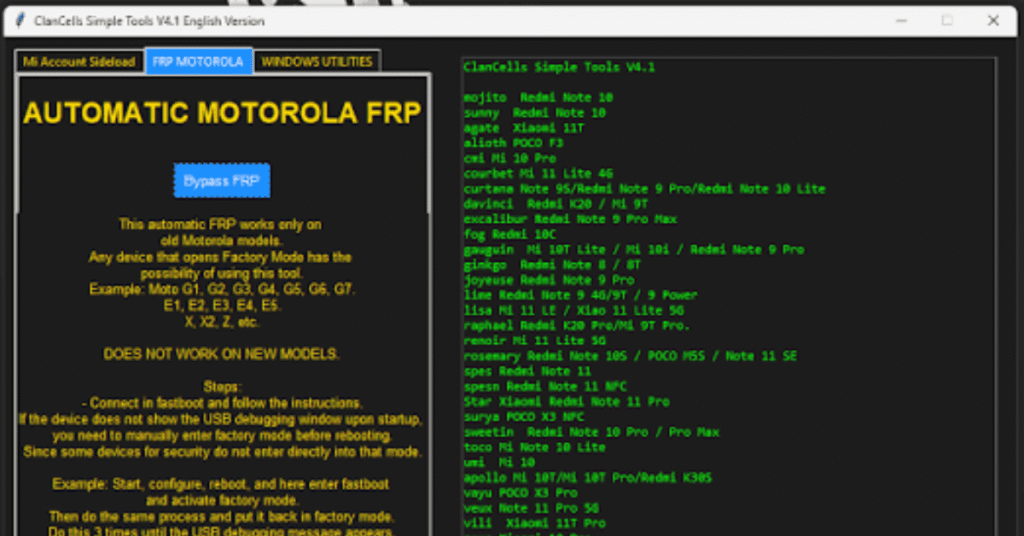Select the 'courbet Mi 11 Lite 4G' line
The height and width of the screenshot is (536, 1024).
click(x=538, y=174)
